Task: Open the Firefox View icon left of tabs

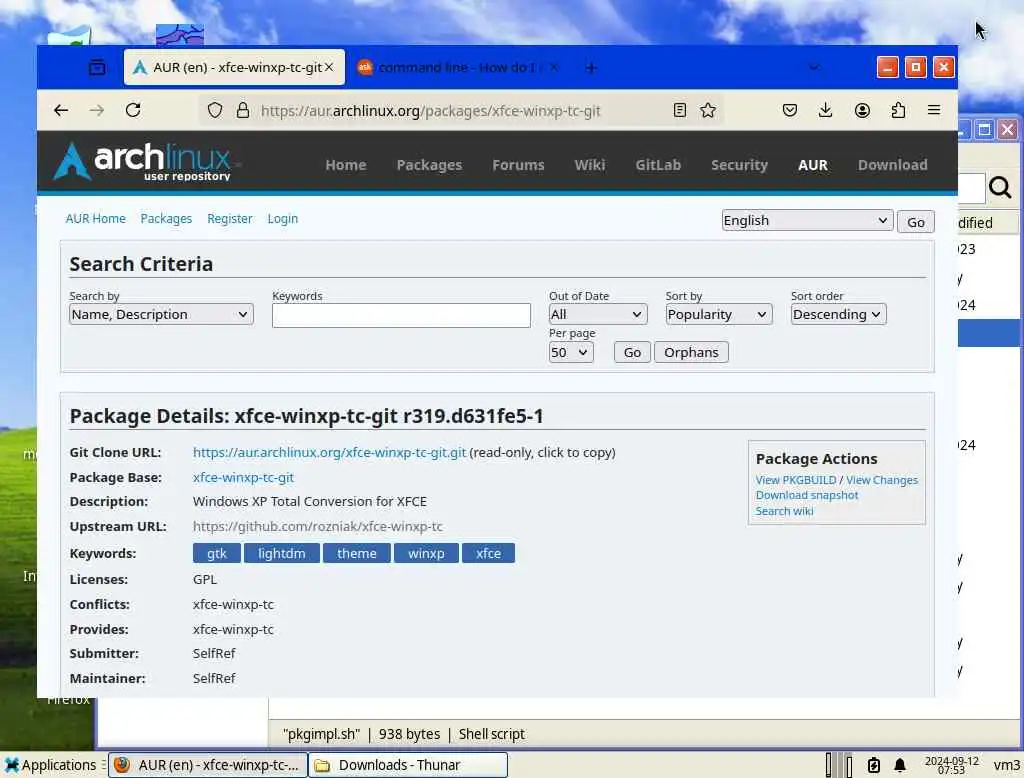Action: pyautogui.click(x=97, y=67)
